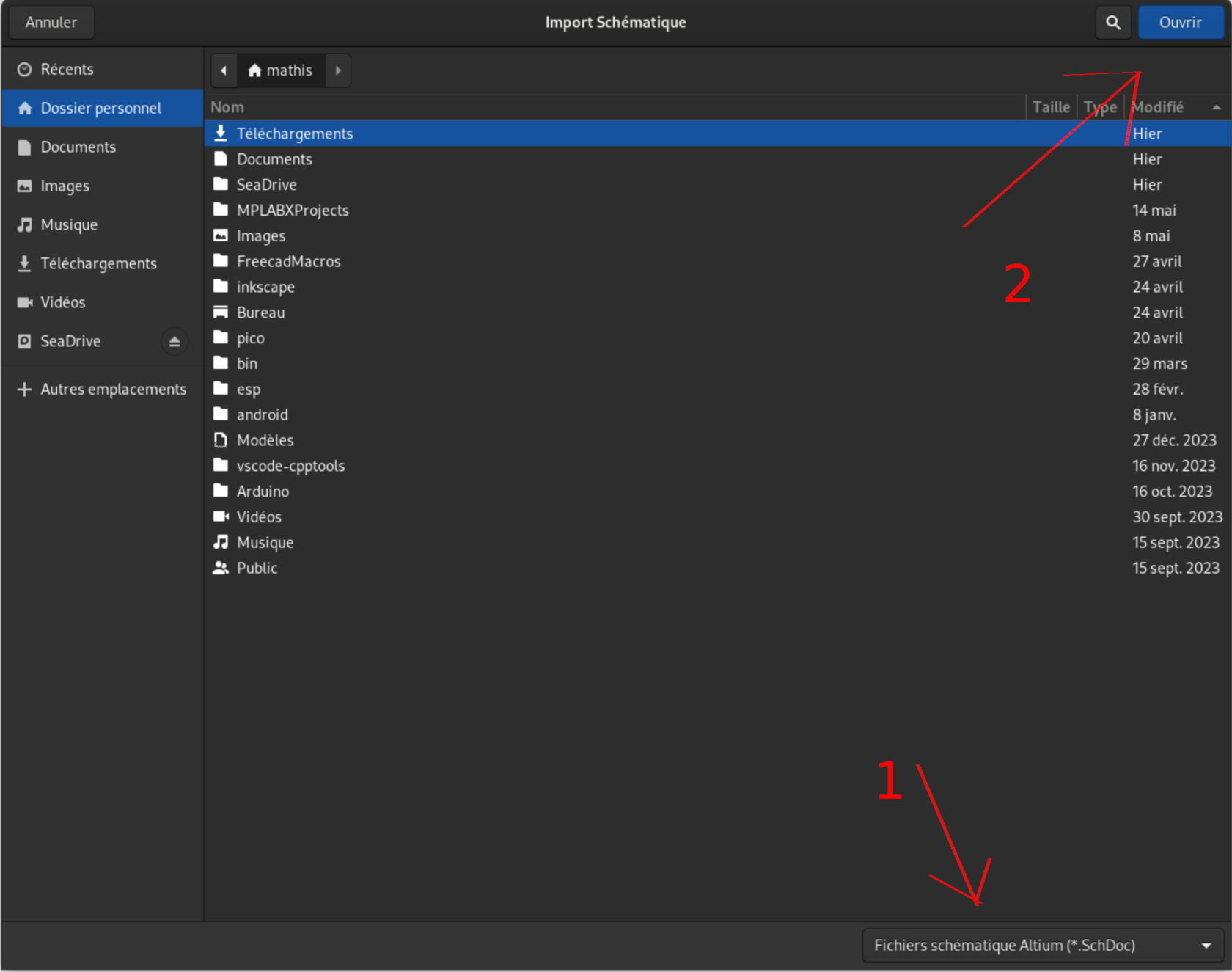This screenshot has width=1232, height=972.
Task: Click the inkscape folder icon
Action: (220, 286)
